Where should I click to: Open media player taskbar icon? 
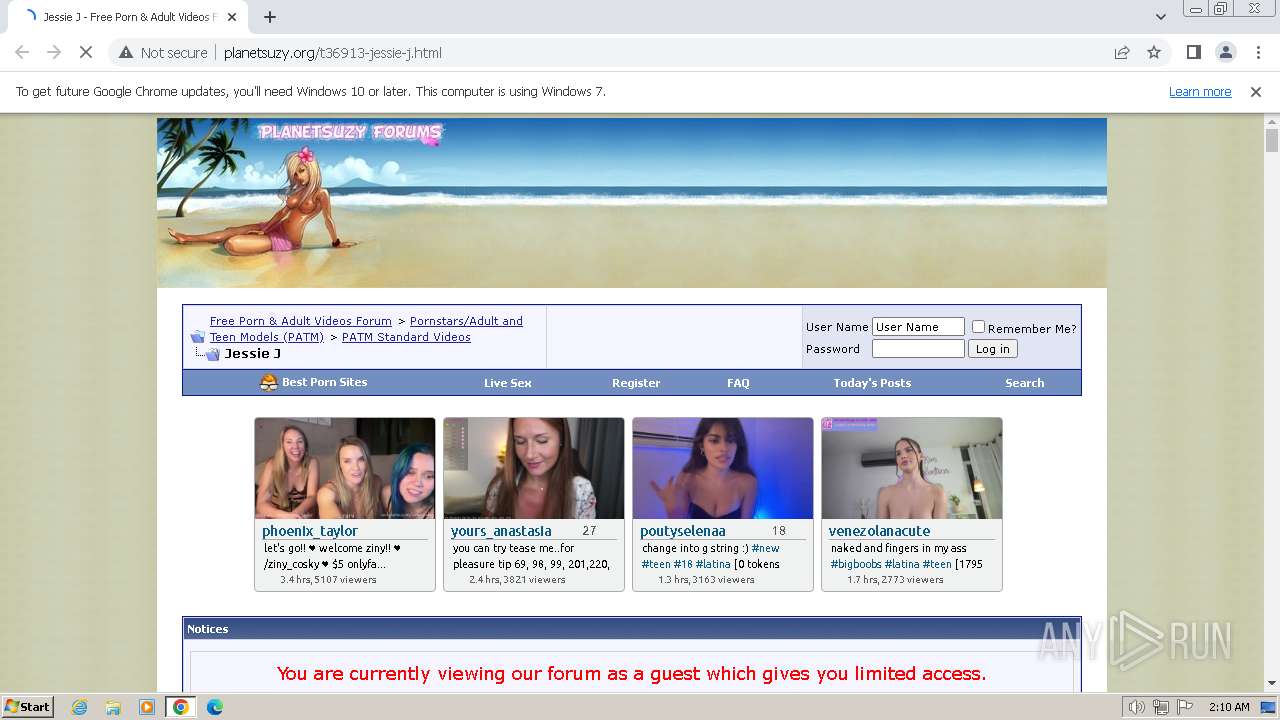147,707
